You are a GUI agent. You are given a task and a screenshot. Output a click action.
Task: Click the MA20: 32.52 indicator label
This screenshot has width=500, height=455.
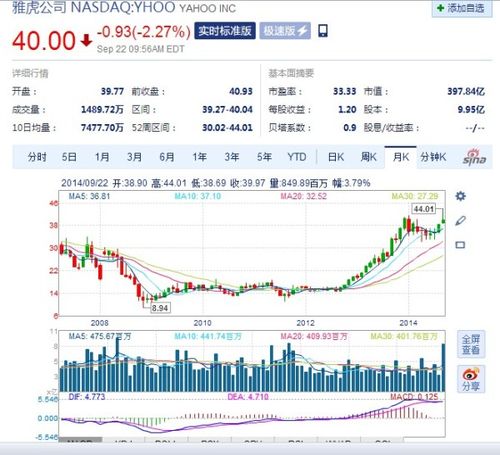pyautogui.click(x=303, y=196)
